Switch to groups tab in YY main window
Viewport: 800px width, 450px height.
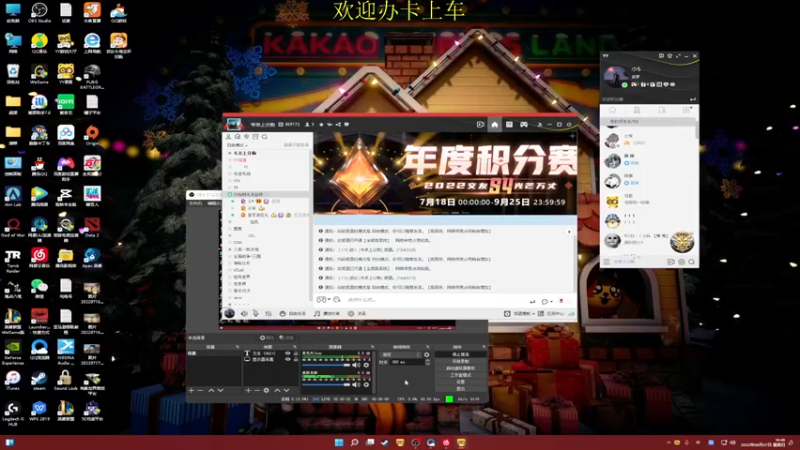(661, 110)
